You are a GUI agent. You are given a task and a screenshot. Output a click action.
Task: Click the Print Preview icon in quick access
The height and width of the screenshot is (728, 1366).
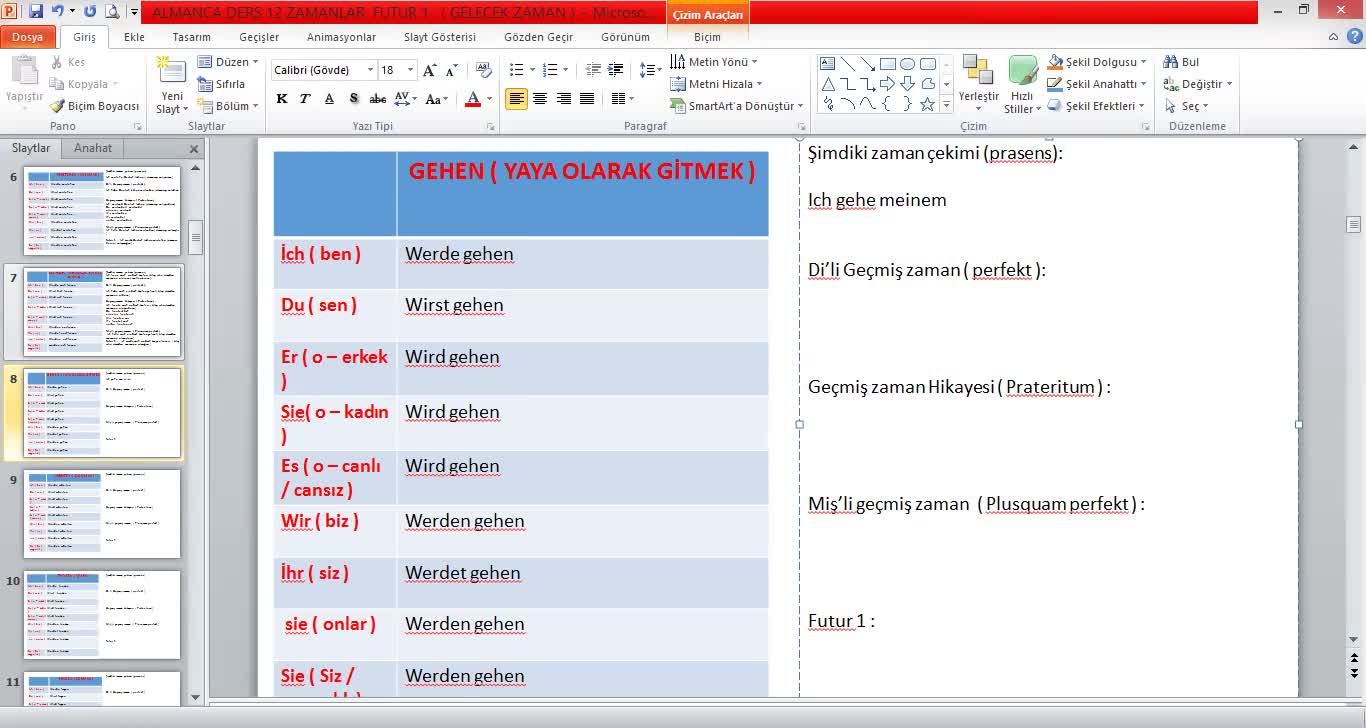(111, 12)
